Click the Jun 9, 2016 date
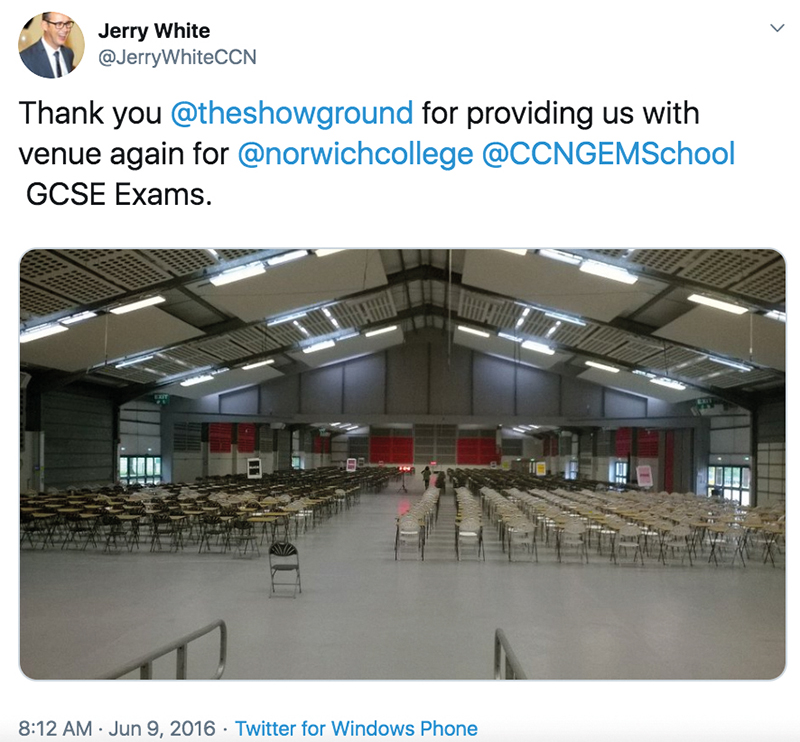 pos(162,728)
